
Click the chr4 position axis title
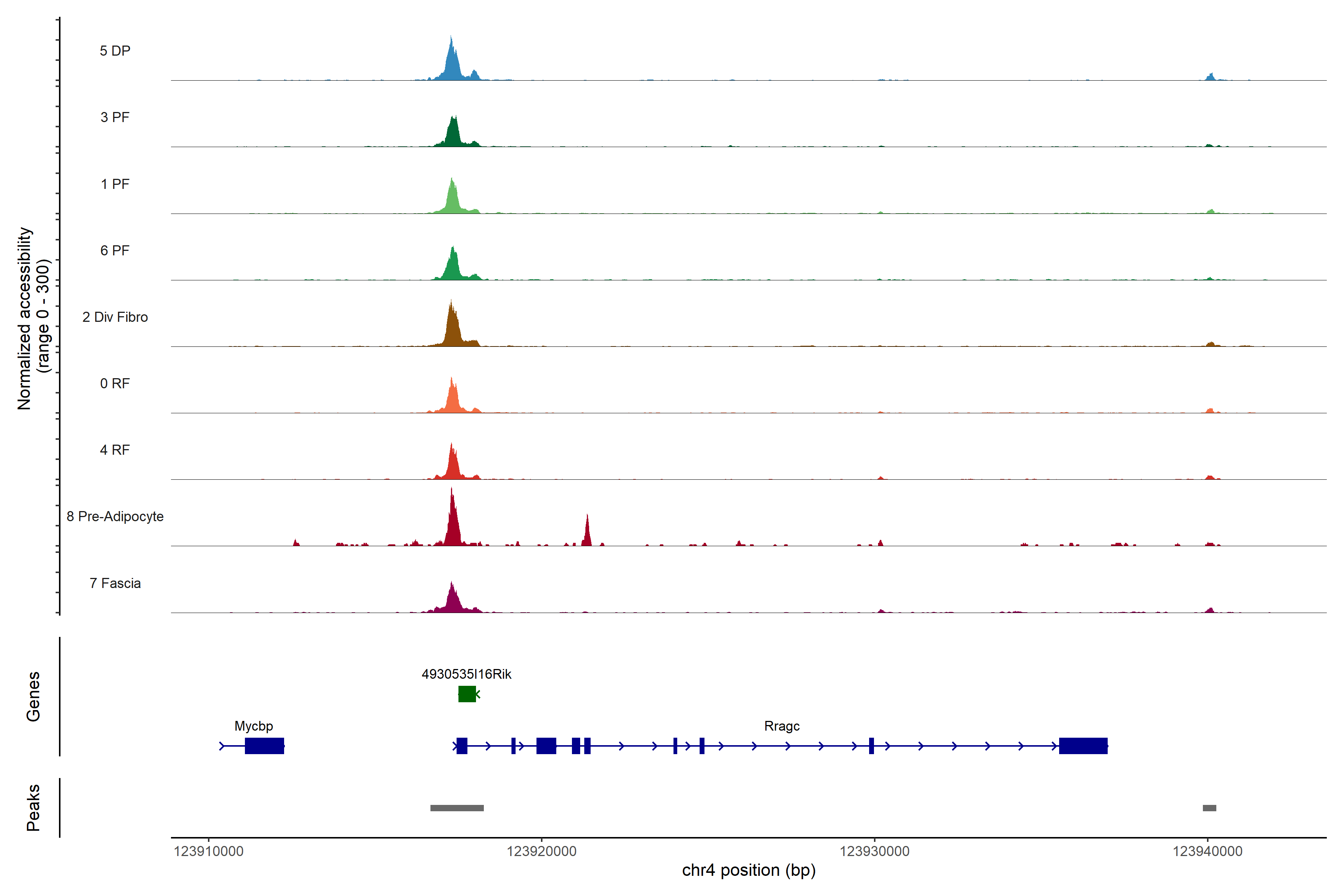pyautogui.click(x=749, y=871)
